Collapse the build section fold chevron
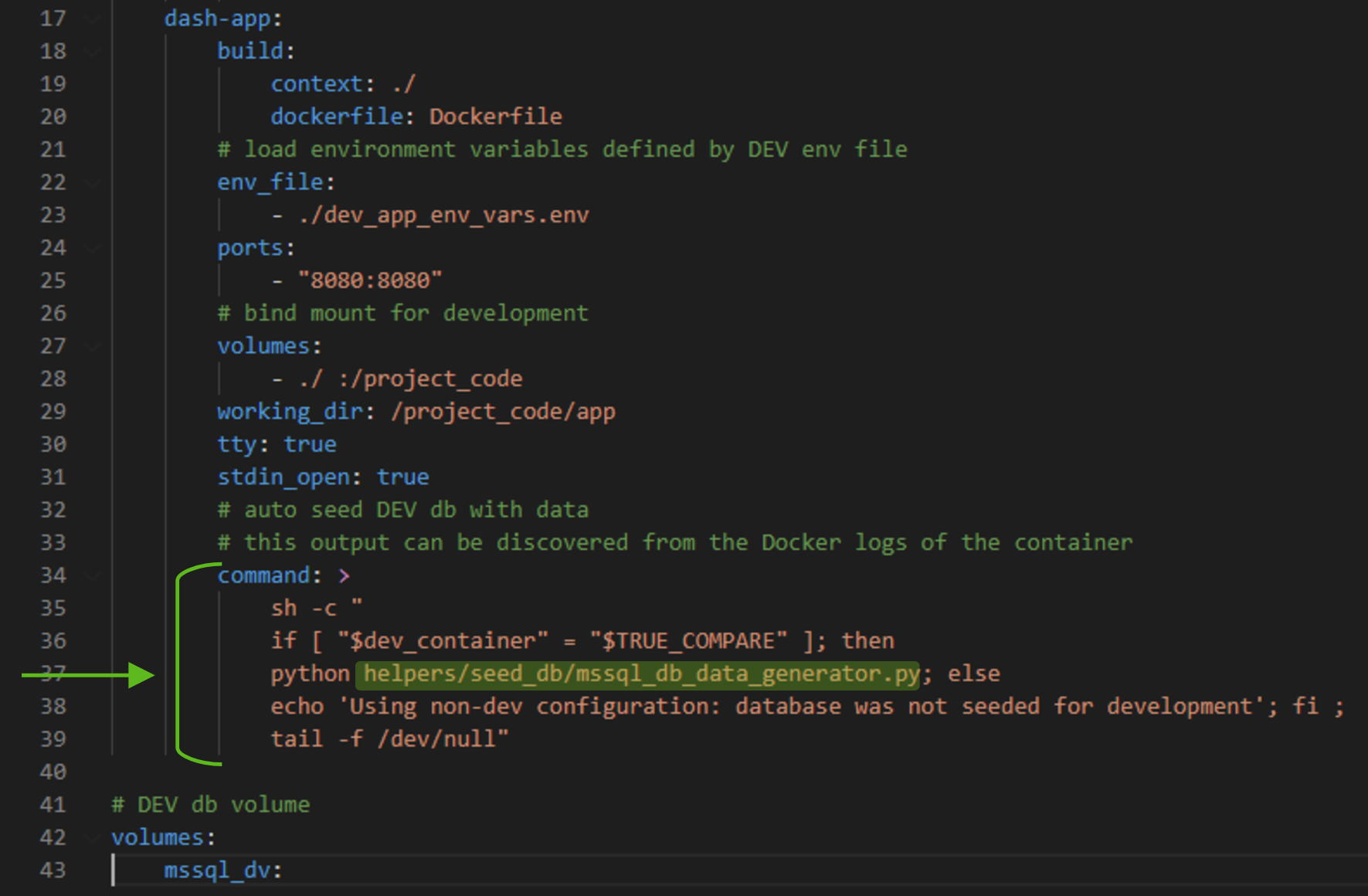Screen dimensions: 1368x896 click(93, 52)
